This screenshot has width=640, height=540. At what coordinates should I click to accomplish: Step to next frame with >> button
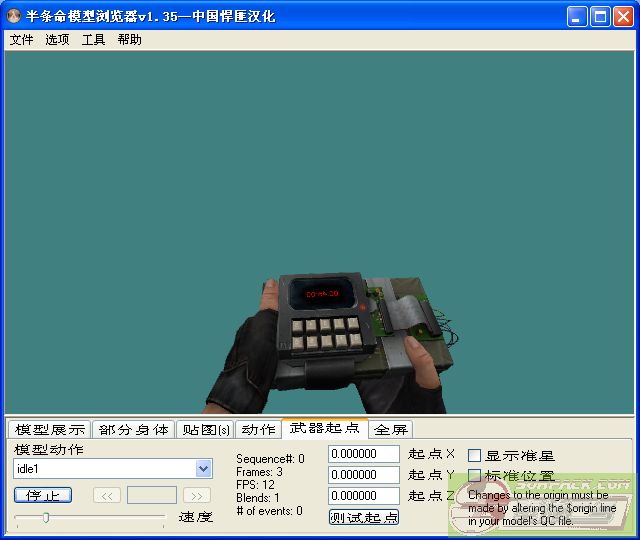tap(197, 496)
